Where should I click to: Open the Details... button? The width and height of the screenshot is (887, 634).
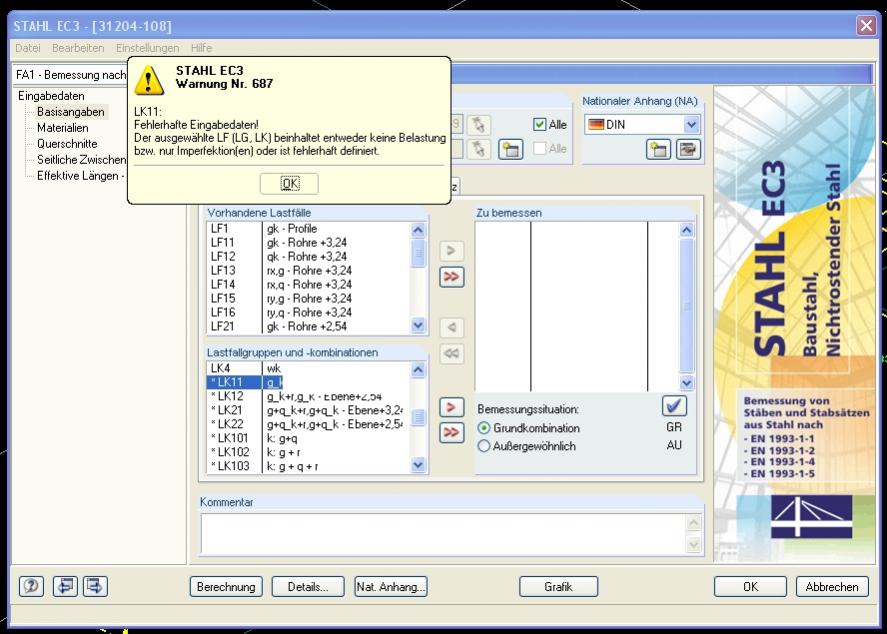tap(308, 586)
